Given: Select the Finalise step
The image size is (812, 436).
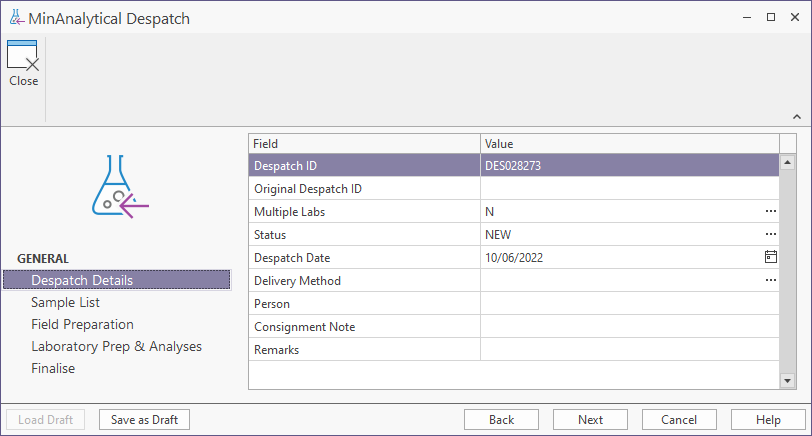Looking at the screenshot, I should pyautogui.click(x=53, y=368).
